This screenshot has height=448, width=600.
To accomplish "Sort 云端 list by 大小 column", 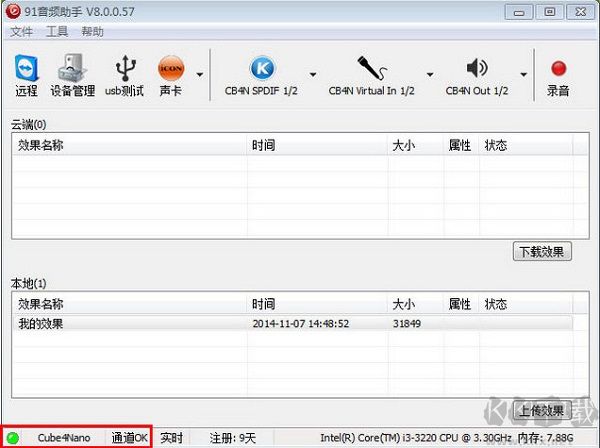I will tap(416, 145).
